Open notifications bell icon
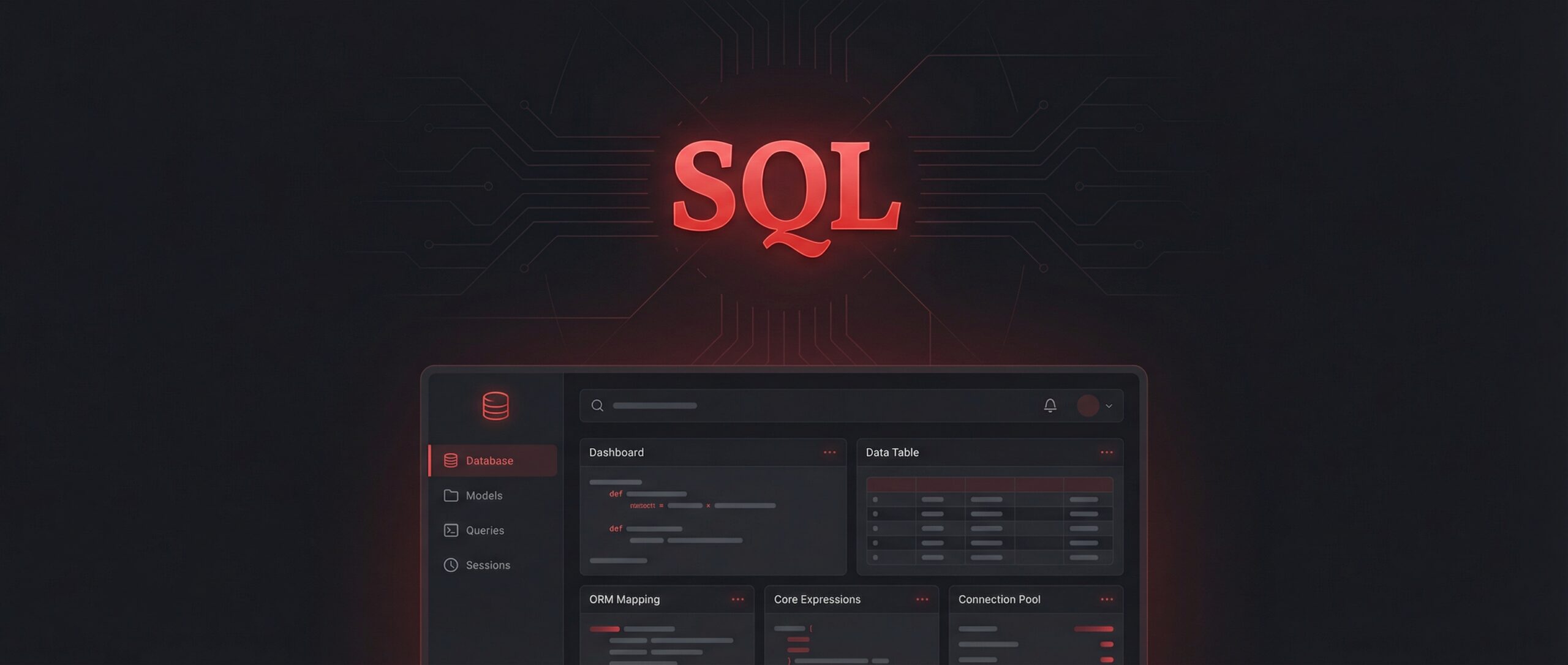The height and width of the screenshot is (665, 1568). (1050, 405)
